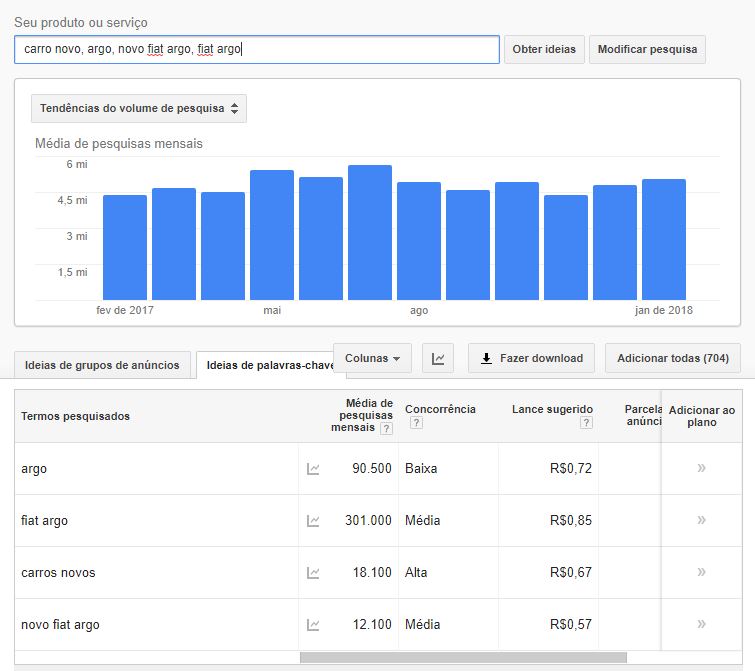Focus the product or service search field
This screenshot has width=755, height=671.
pyautogui.click(x=257, y=49)
